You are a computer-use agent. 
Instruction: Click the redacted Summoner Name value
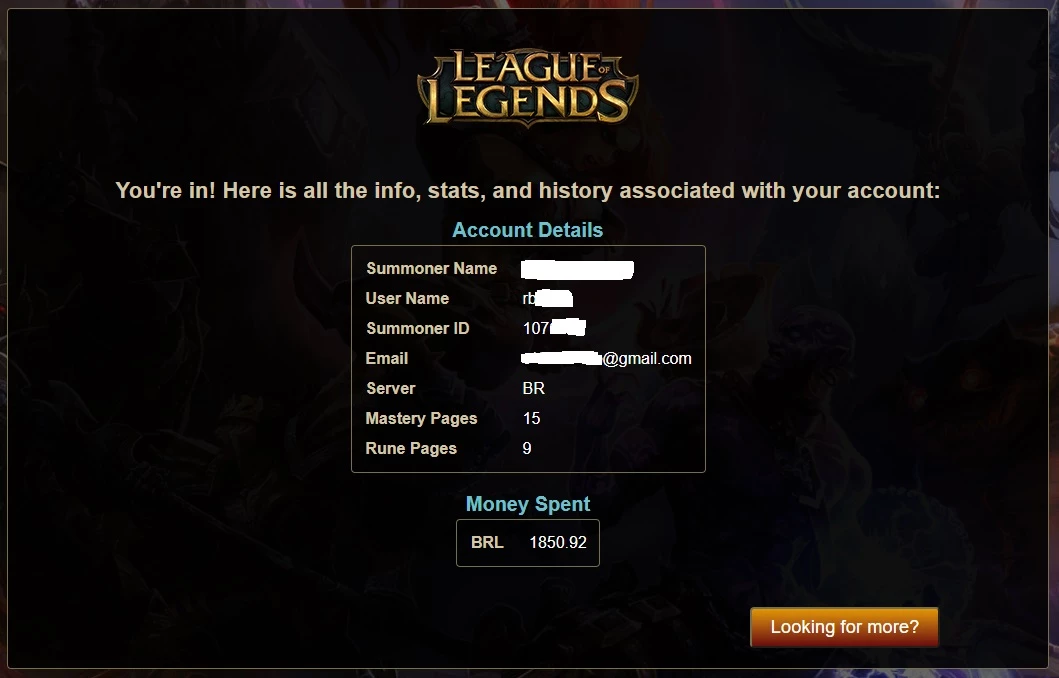tap(577, 269)
